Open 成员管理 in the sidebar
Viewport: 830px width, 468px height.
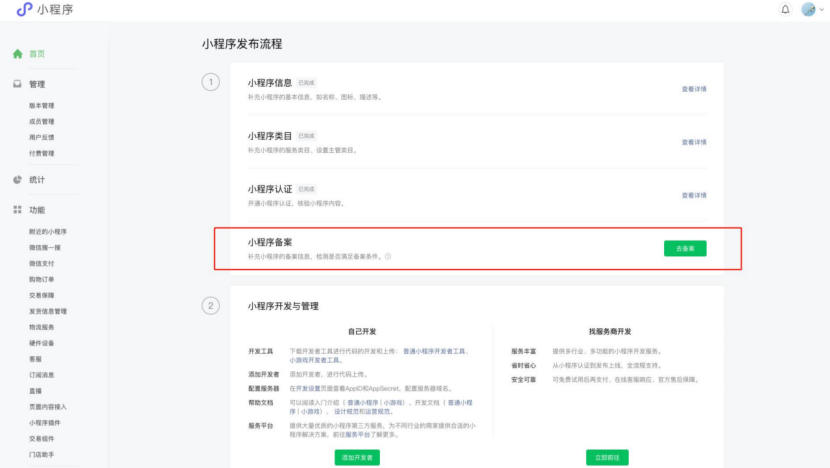(42, 122)
